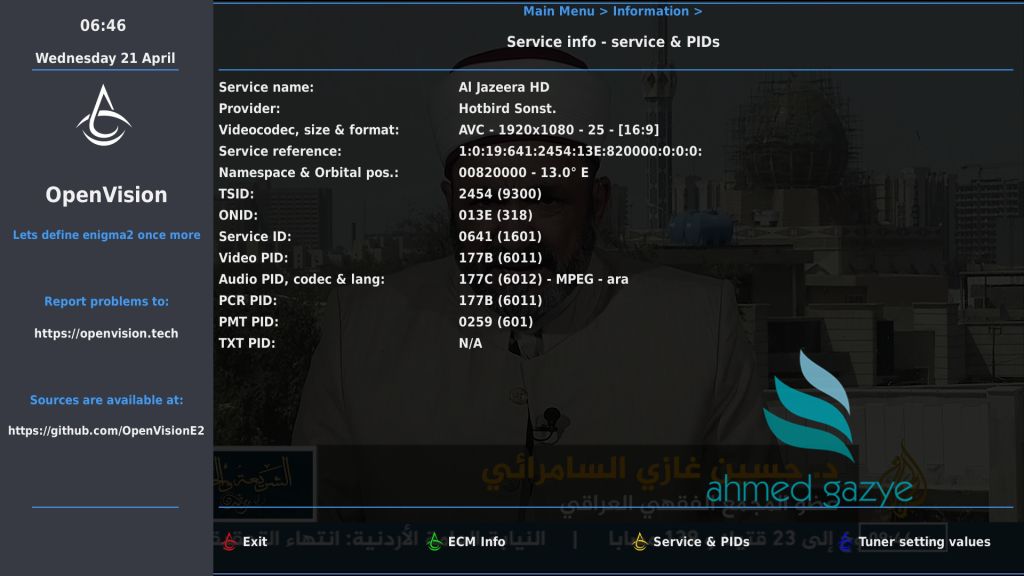
Task: Select the Exit button label
Action: 255,542
